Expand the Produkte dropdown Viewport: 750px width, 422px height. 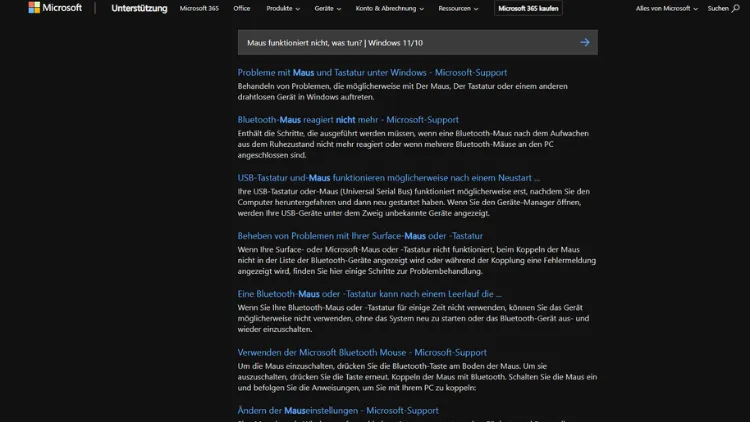coord(283,8)
